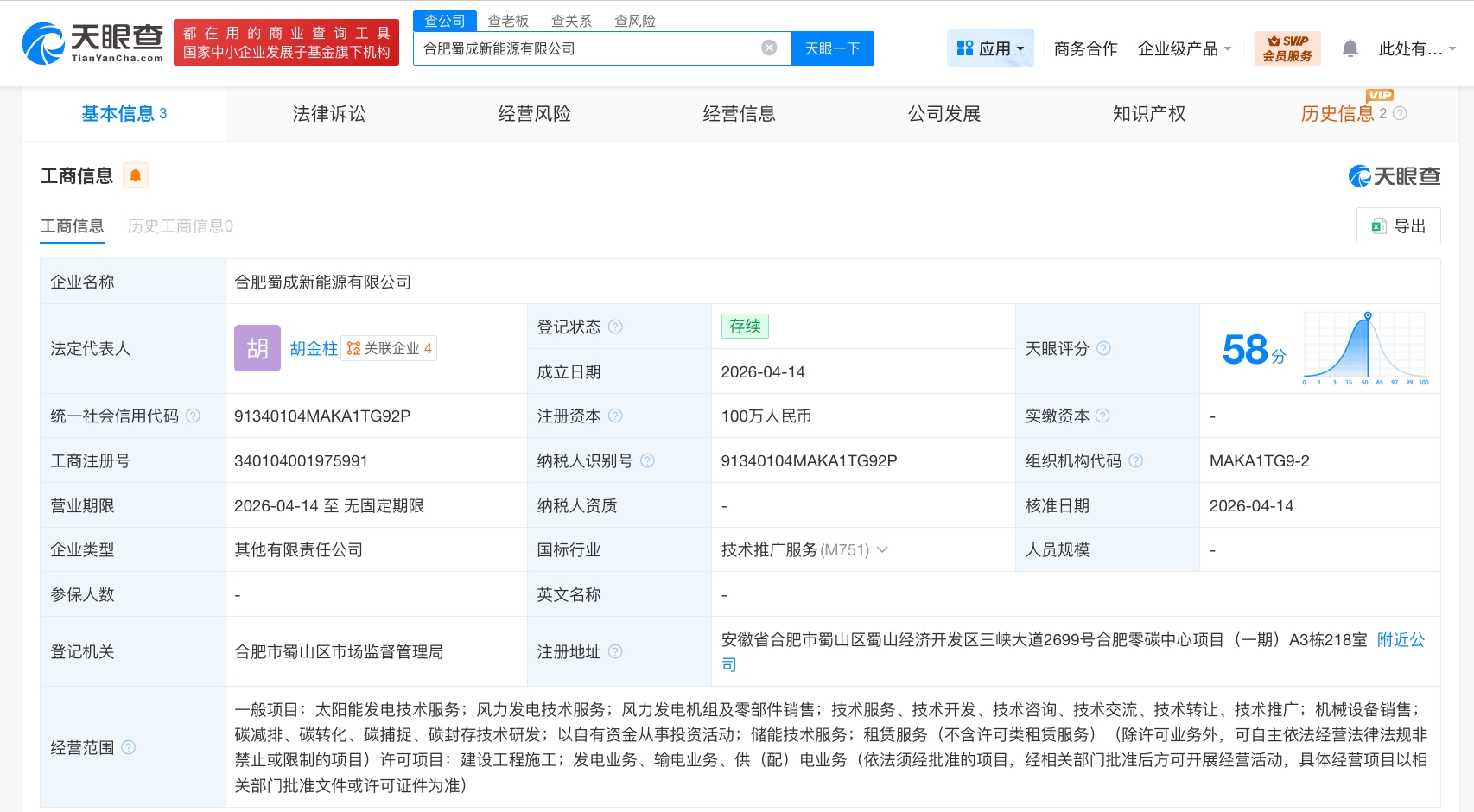Switch to the 查老板 search tab
This screenshot has width=1474, height=812.
click(507, 20)
